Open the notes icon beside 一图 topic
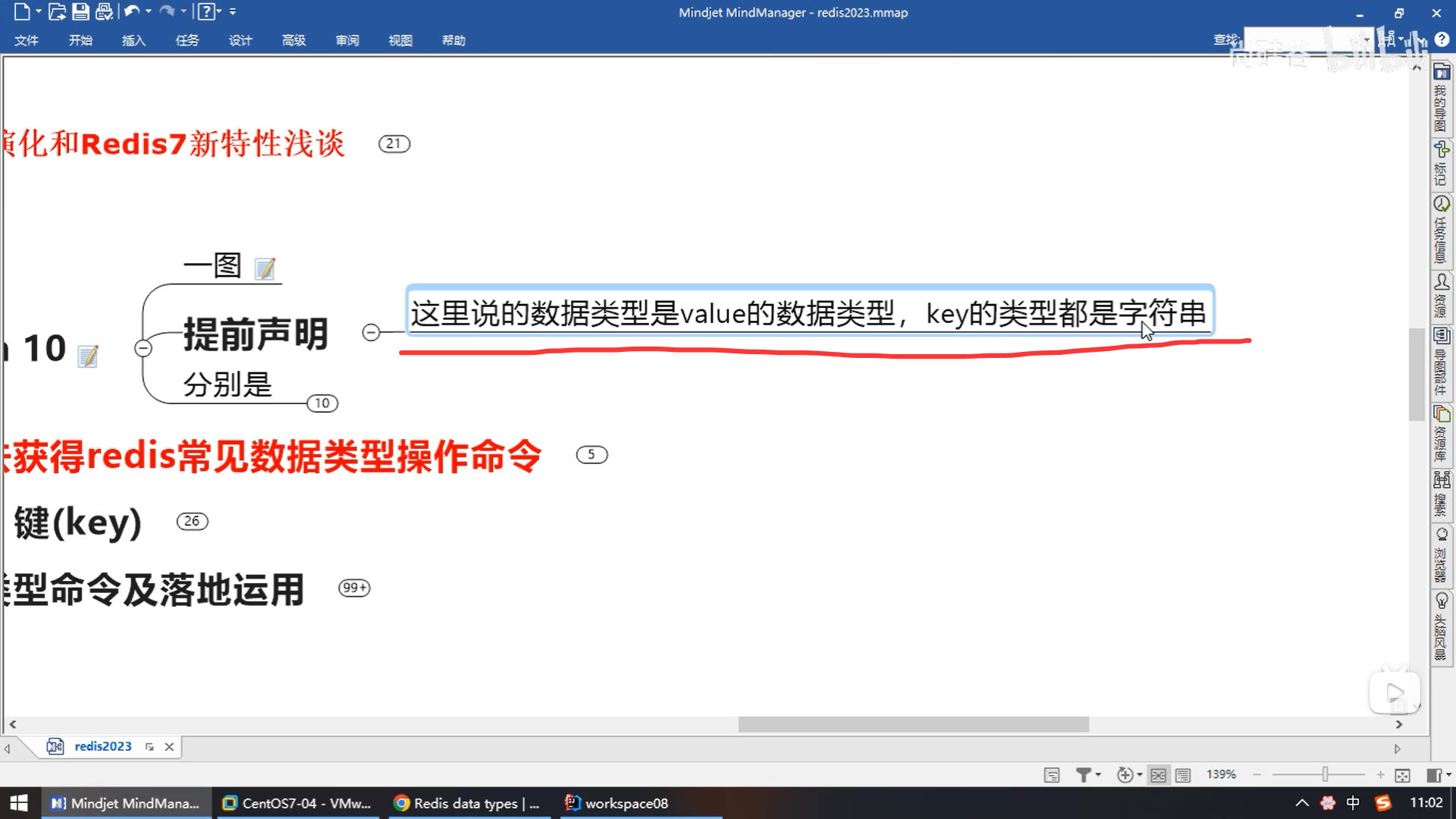Image resolution: width=1456 pixels, height=819 pixels. pos(265,268)
